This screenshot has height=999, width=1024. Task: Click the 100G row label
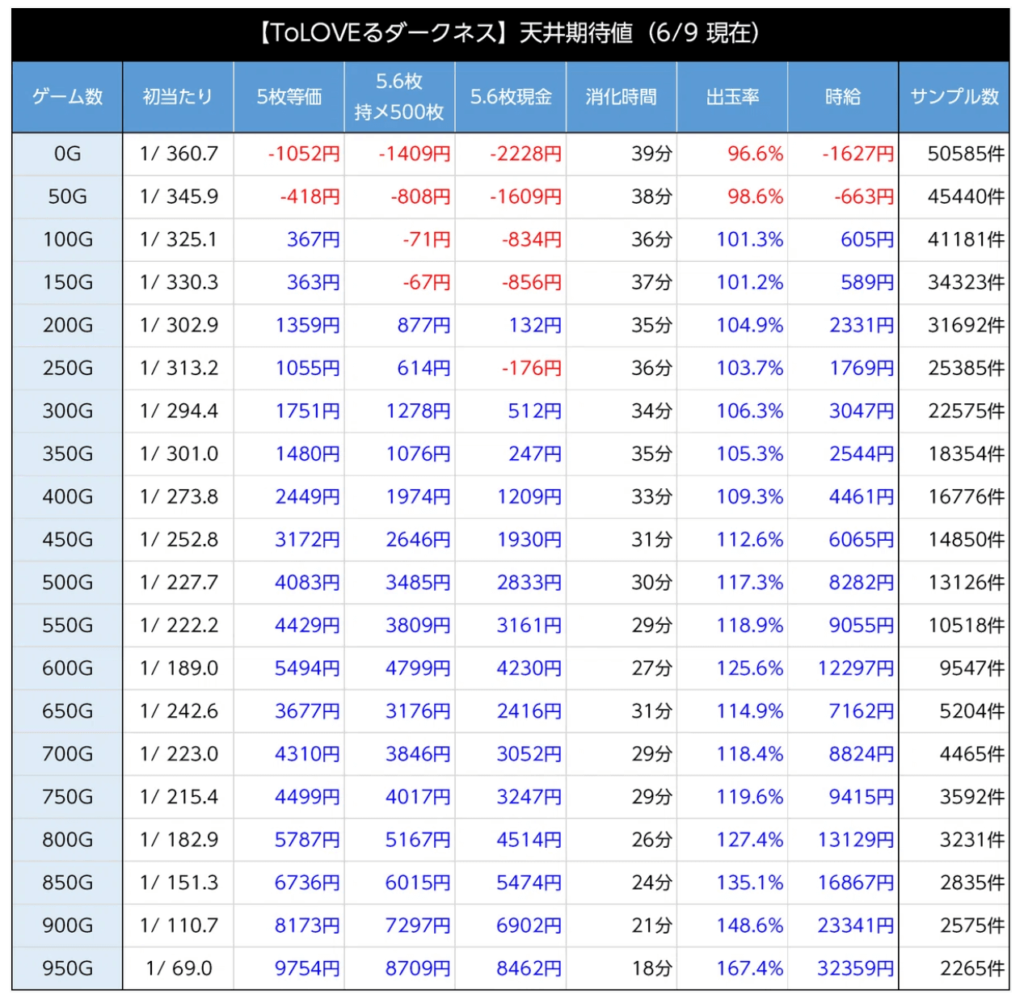(67, 240)
